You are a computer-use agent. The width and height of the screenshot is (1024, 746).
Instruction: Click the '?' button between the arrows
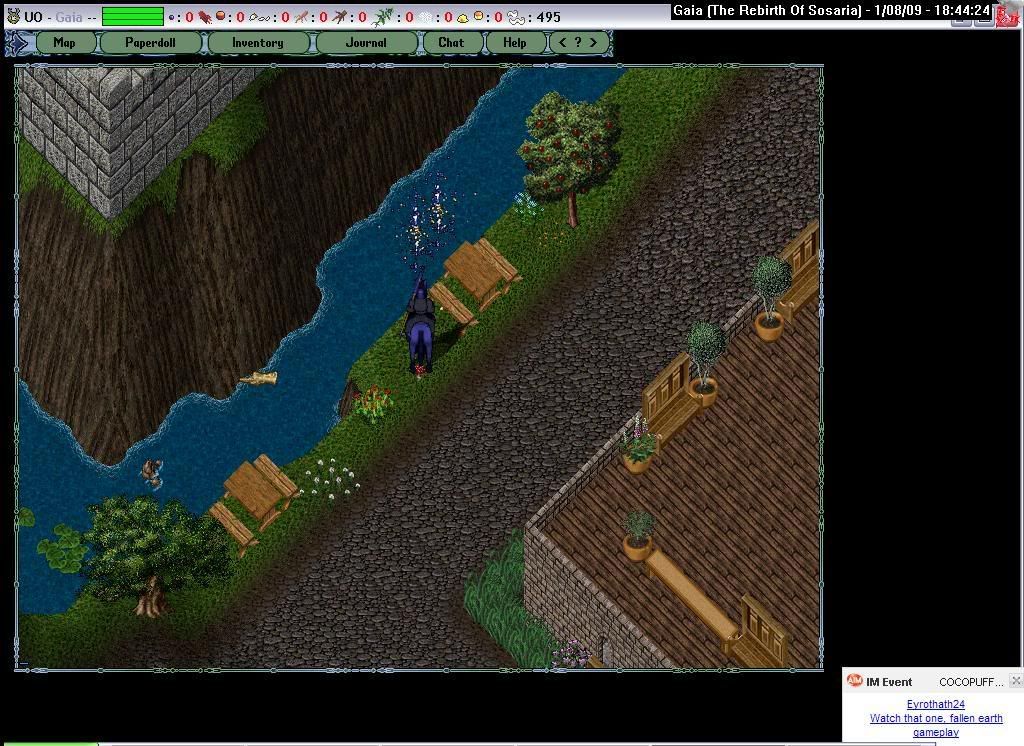point(578,42)
